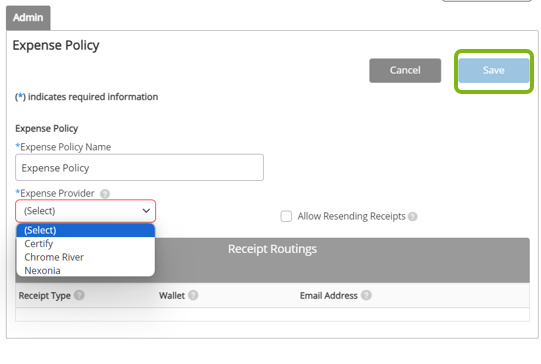Click the Cancel button
Image resolution: width=541 pixels, height=364 pixels.
(405, 70)
